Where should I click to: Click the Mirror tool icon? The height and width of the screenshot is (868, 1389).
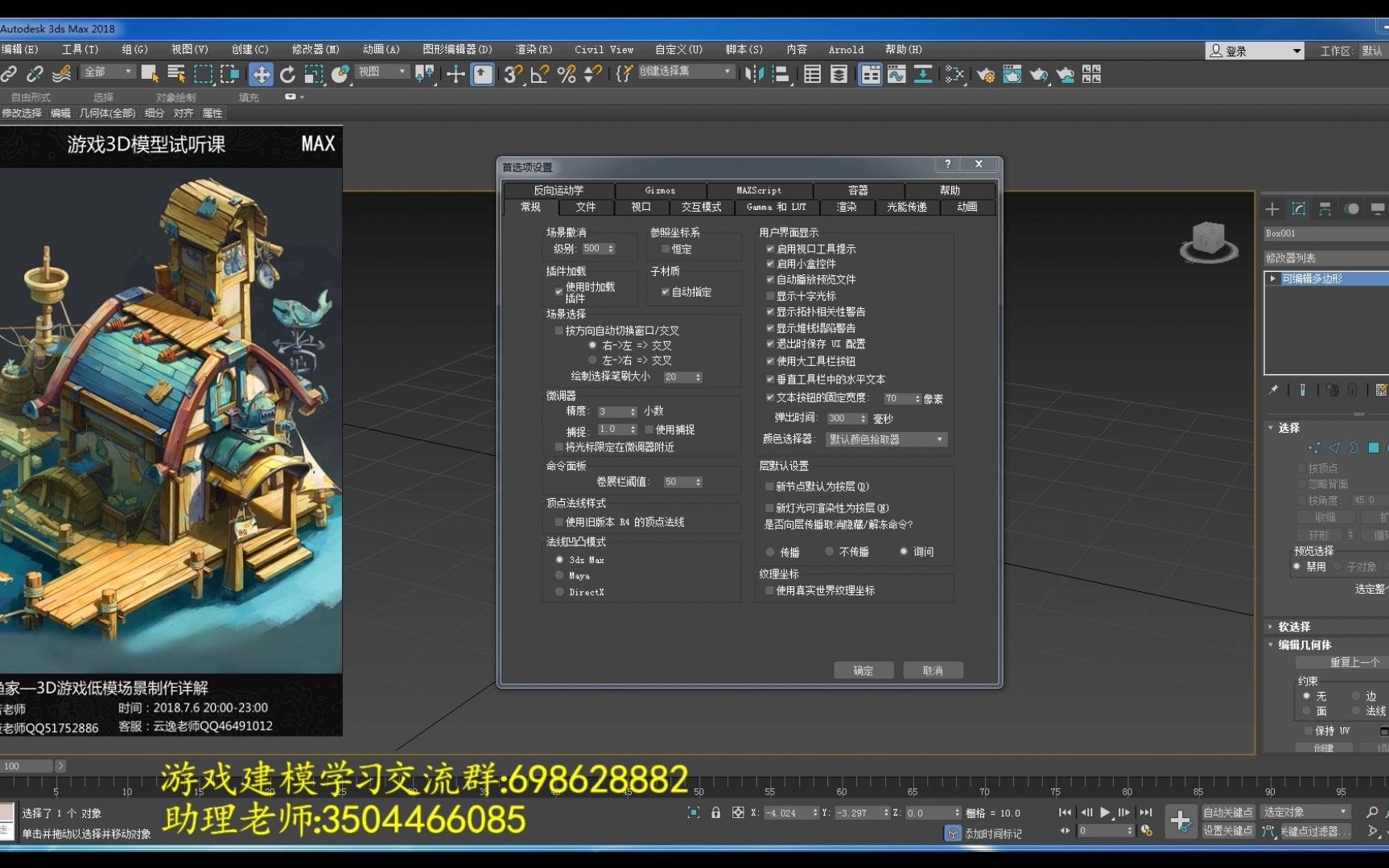[x=753, y=75]
